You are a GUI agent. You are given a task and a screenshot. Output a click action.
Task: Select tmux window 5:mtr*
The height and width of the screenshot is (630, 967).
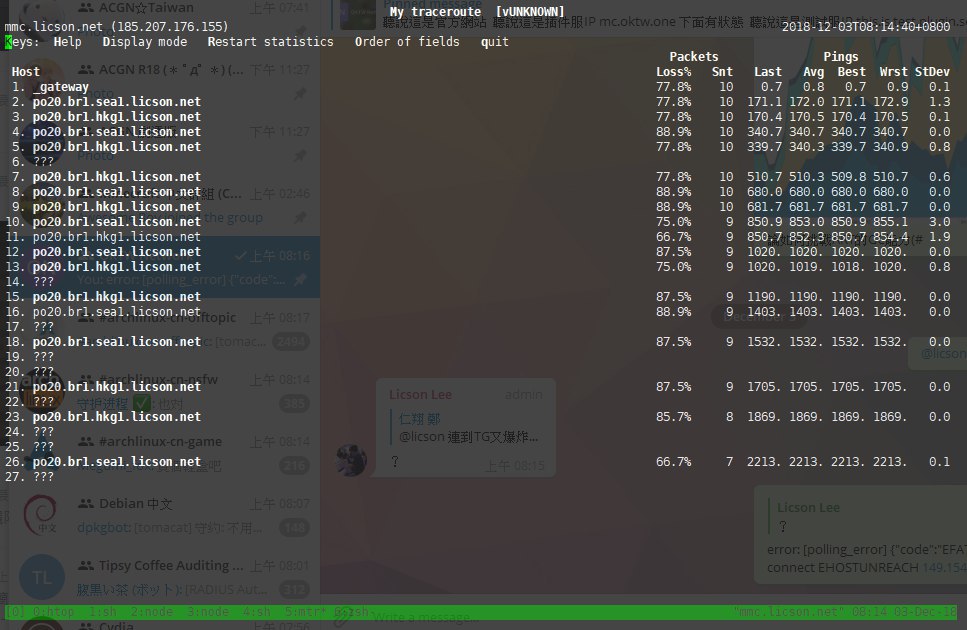(305, 612)
